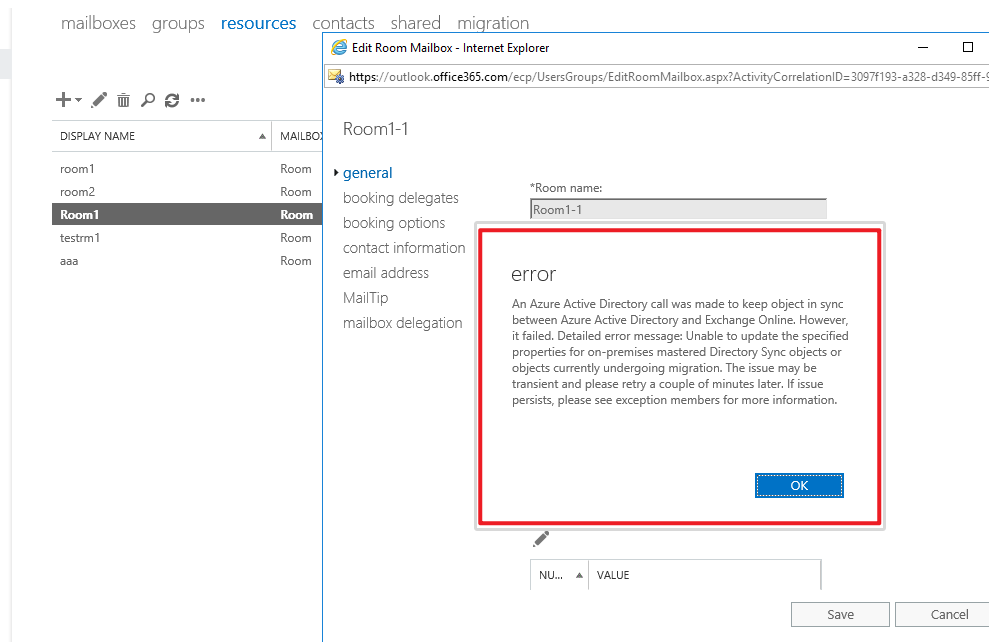Click the mail page icon in the address bar
989x642 pixels.
click(x=336, y=77)
